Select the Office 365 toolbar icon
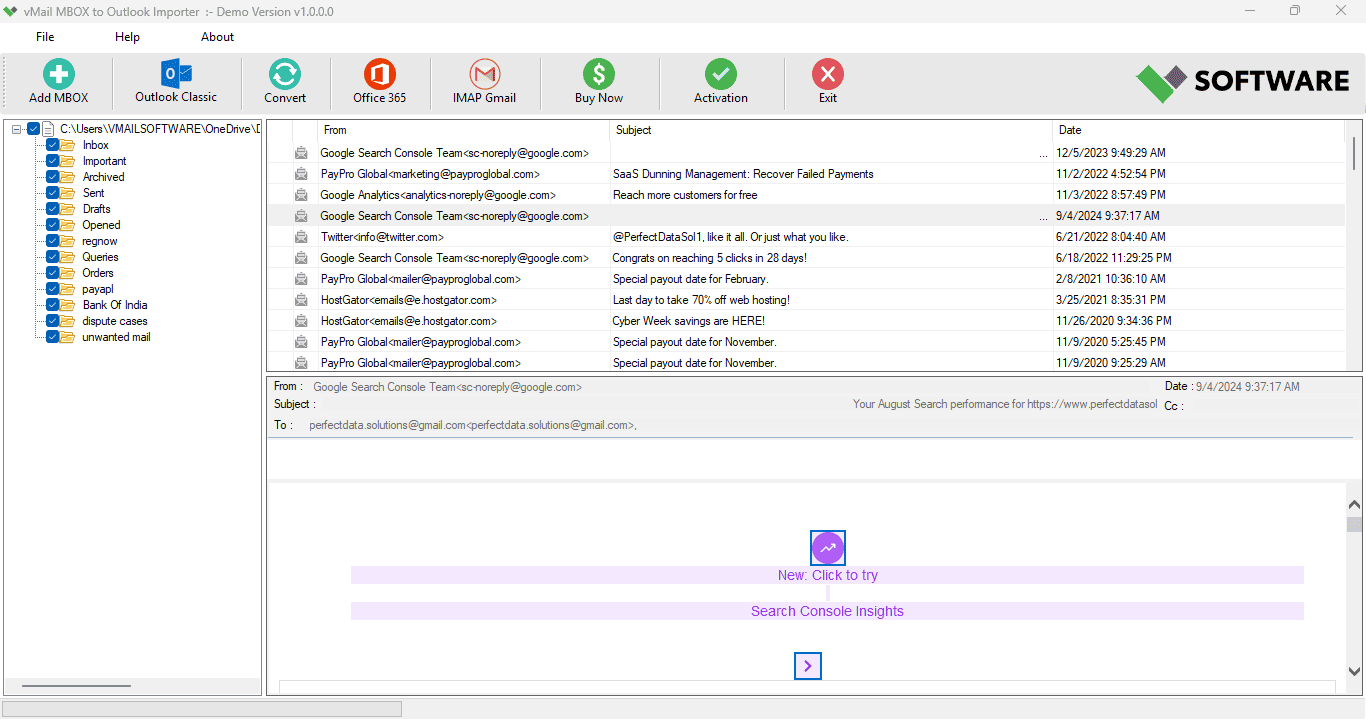 pos(379,75)
